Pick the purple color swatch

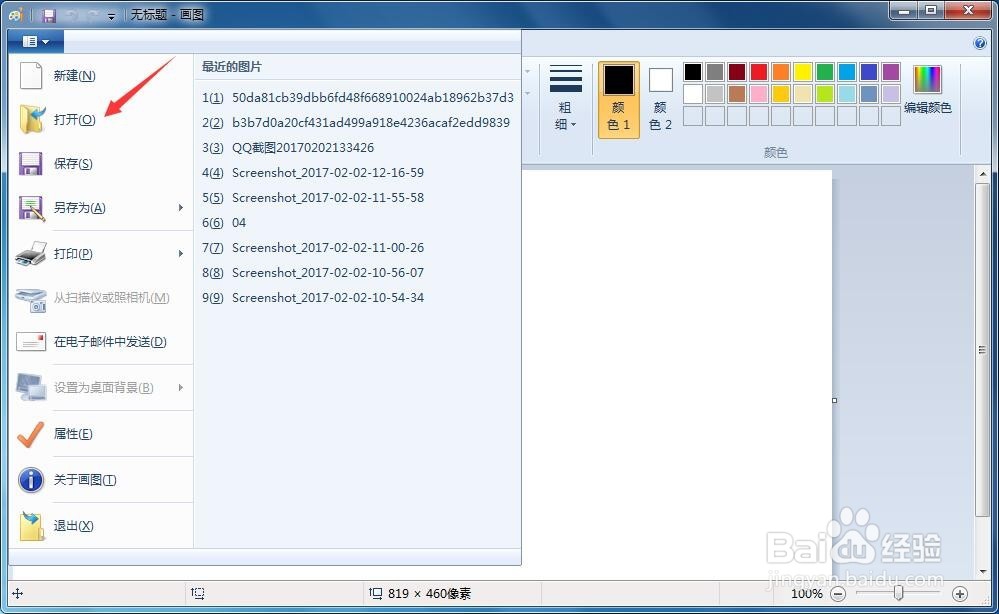[891, 71]
